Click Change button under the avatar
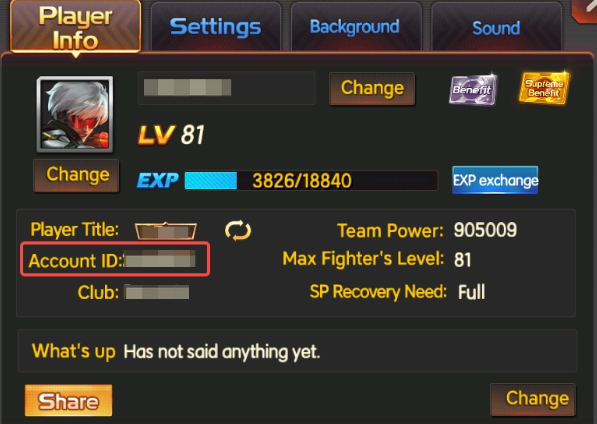This screenshot has width=597, height=424. coord(77,175)
